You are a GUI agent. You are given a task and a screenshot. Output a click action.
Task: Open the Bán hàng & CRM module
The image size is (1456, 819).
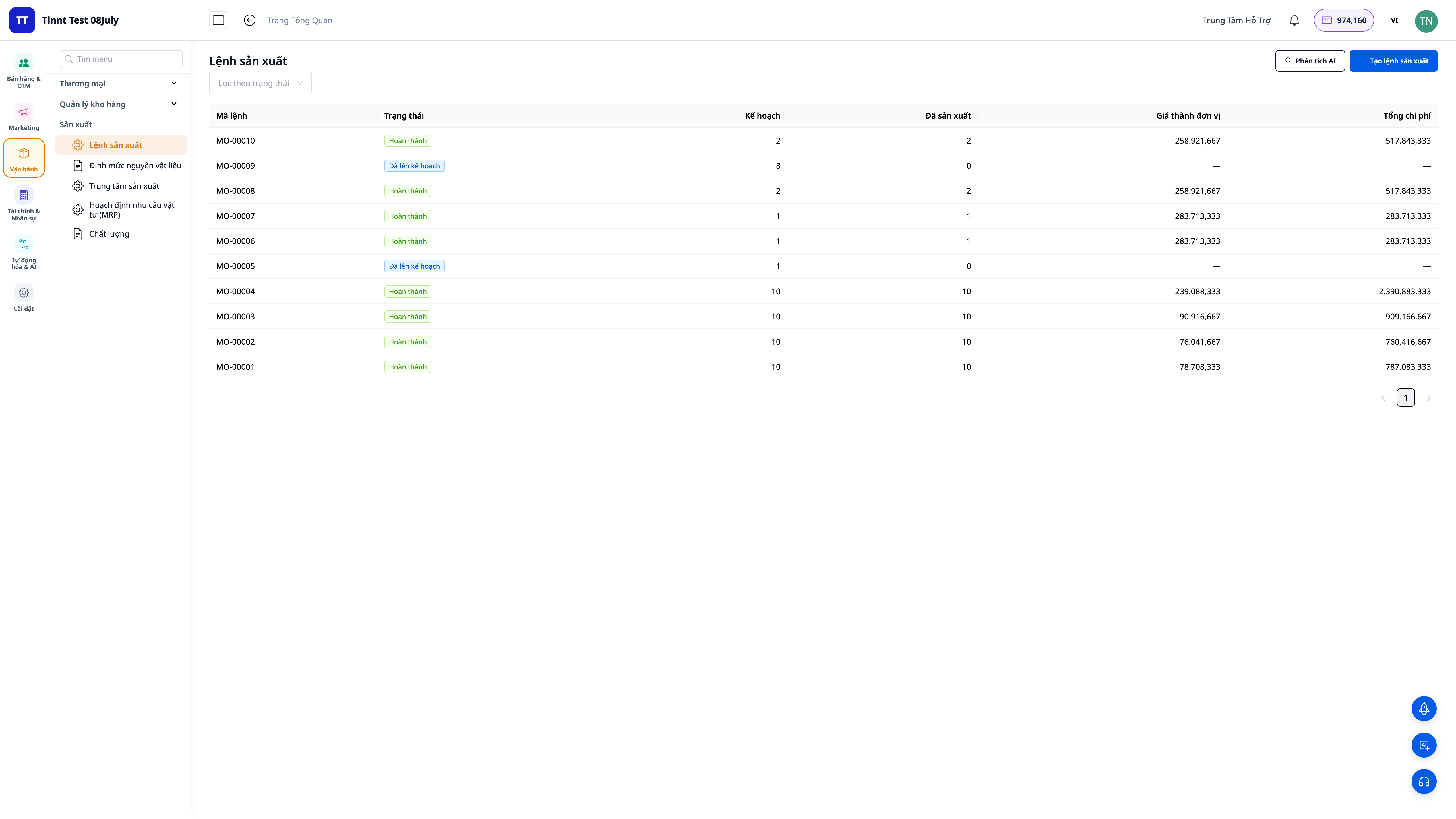click(x=24, y=71)
